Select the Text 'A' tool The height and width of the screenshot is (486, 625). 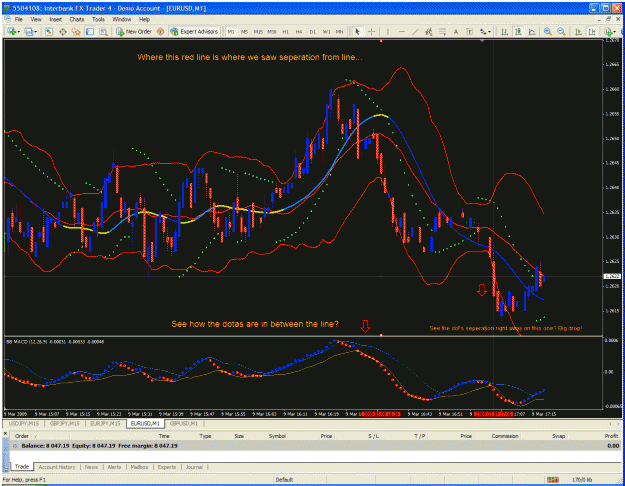click(456, 31)
